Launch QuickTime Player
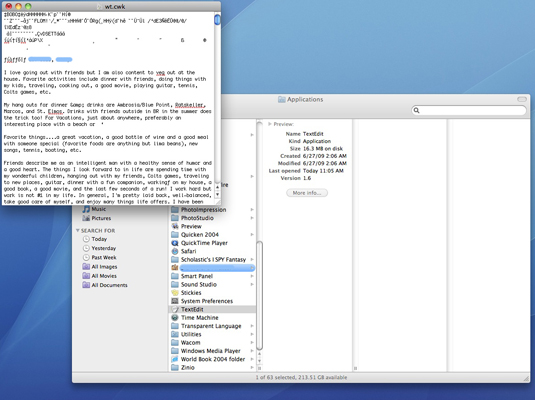 tap(204, 243)
